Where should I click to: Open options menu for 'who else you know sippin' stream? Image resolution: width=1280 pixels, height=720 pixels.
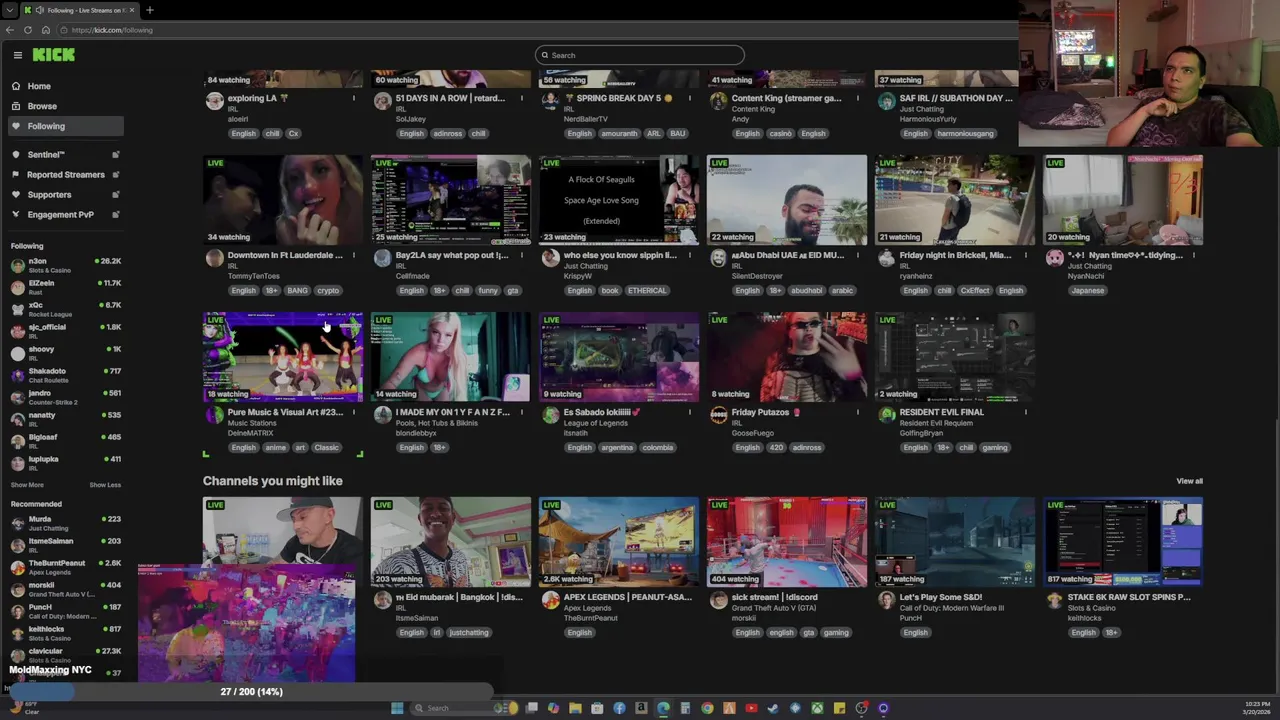pyautogui.click(x=689, y=255)
